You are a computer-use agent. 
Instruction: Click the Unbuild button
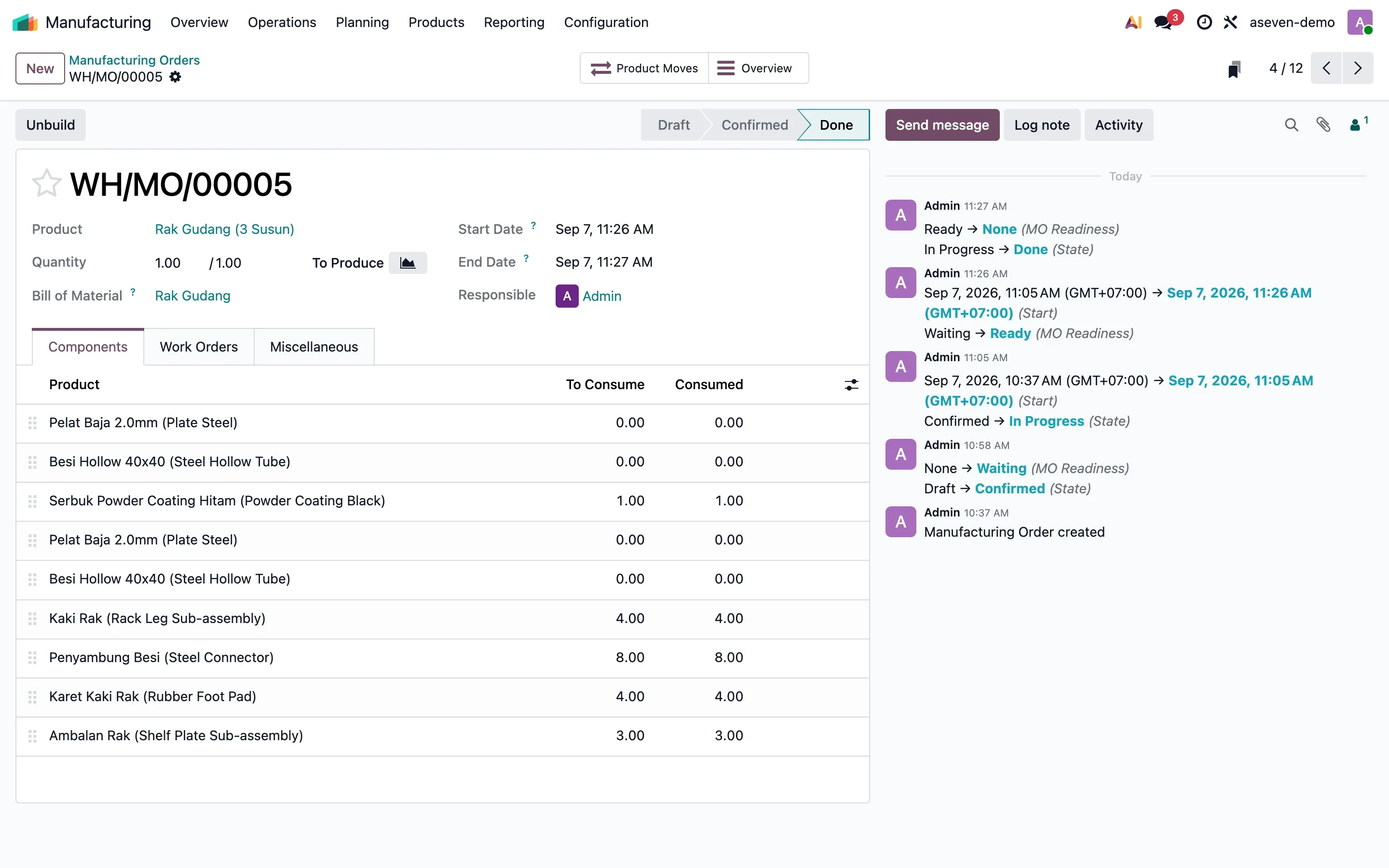click(x=51, y=124)
